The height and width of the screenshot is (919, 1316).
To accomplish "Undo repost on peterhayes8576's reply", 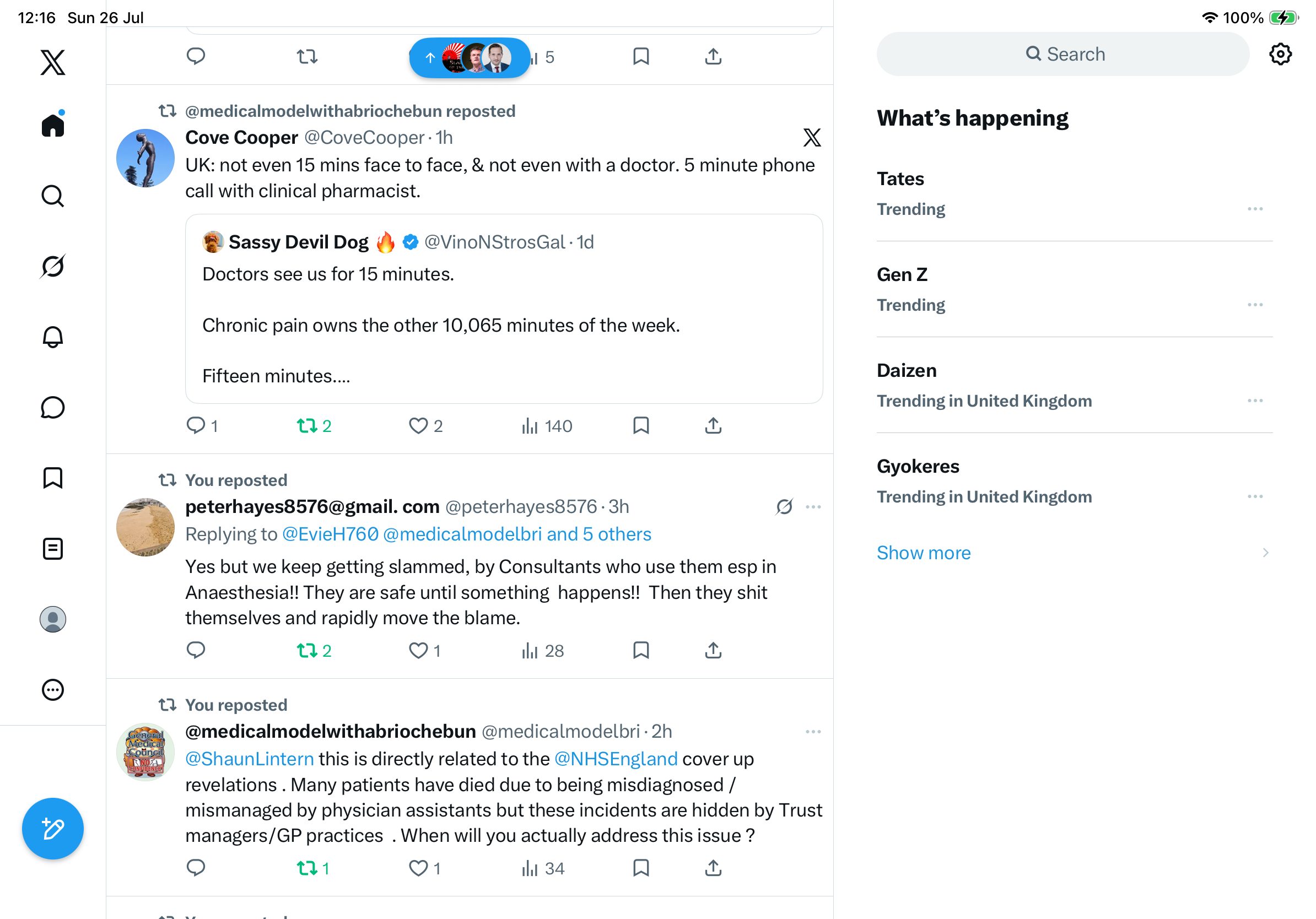I will 314,650.
